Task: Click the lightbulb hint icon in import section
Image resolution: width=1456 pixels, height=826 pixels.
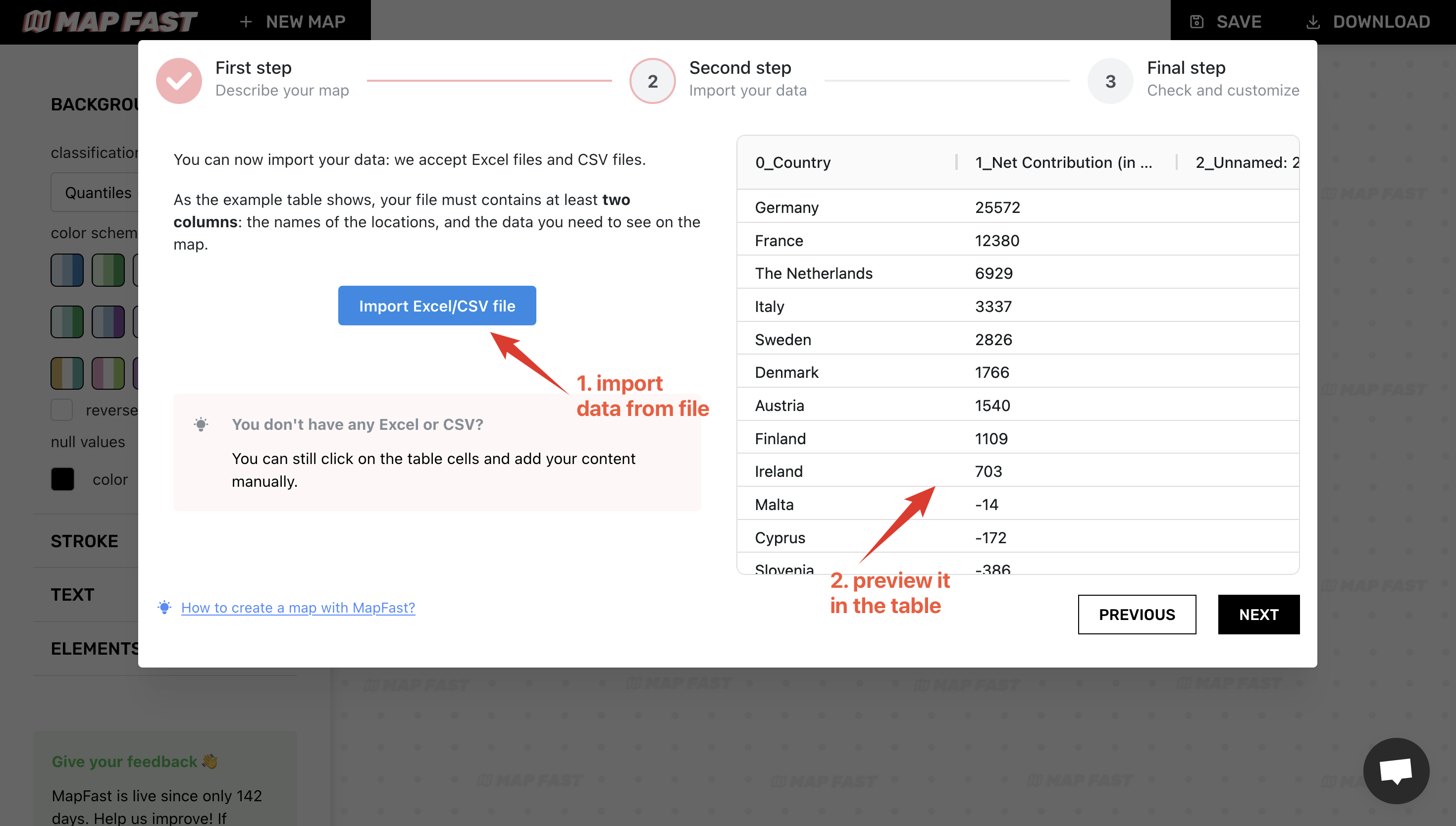Action: 201,423
